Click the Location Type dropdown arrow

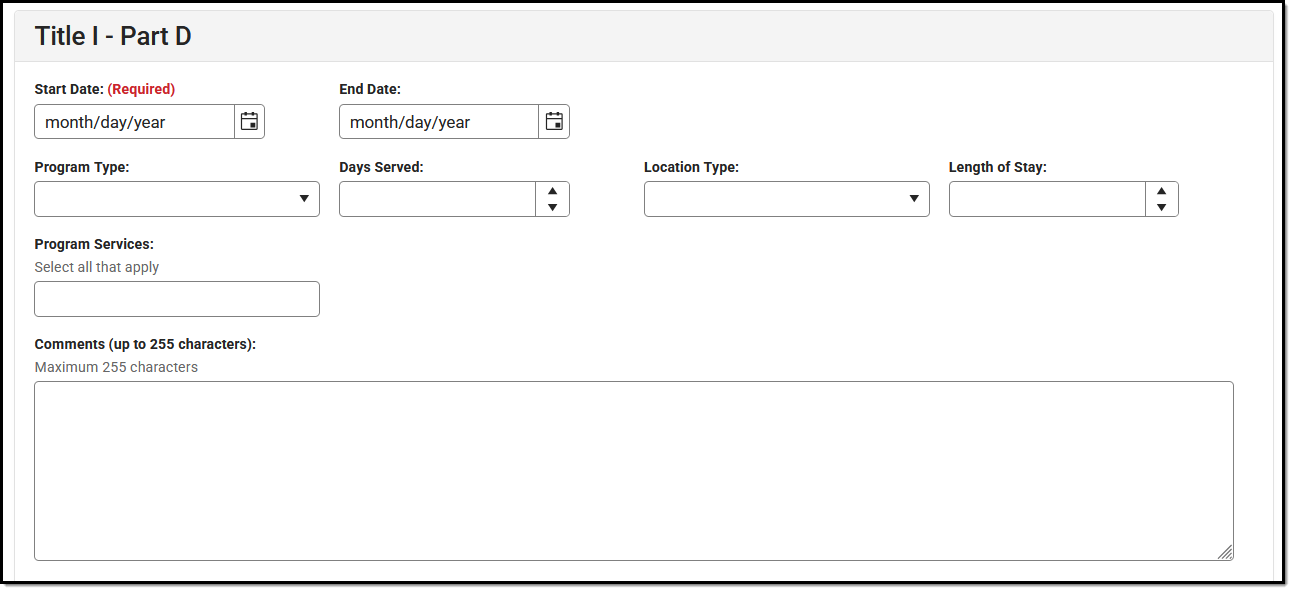tap(915, 199)
